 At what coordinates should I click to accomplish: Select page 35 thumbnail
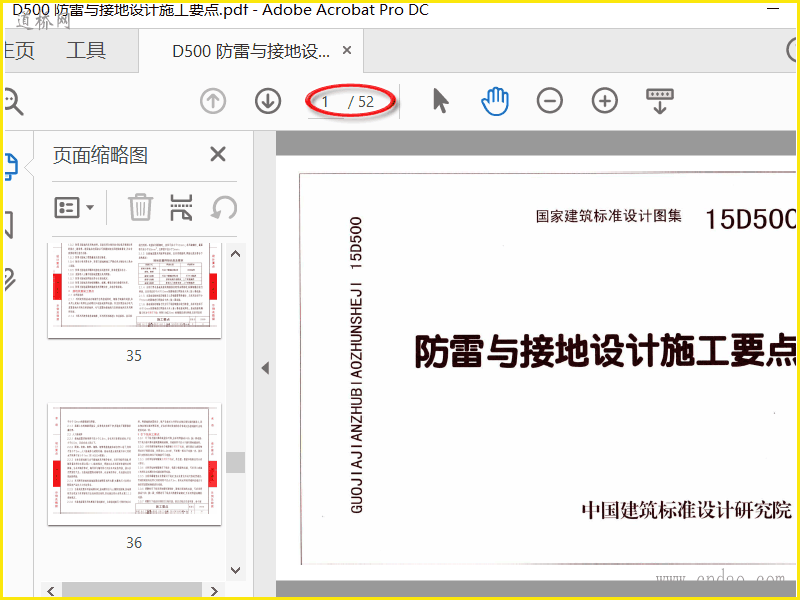(x=134, y=290)
